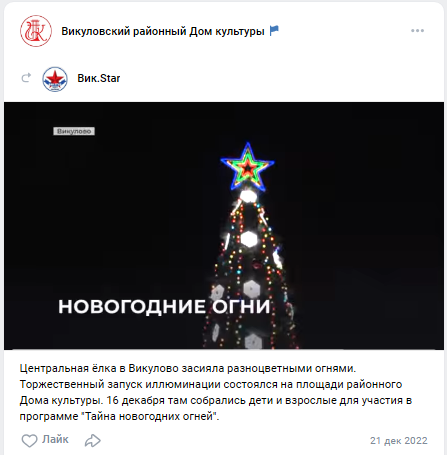Open the Вик.Star source page name
Screen dimensions: 447x455
click(x=99, y=78)
